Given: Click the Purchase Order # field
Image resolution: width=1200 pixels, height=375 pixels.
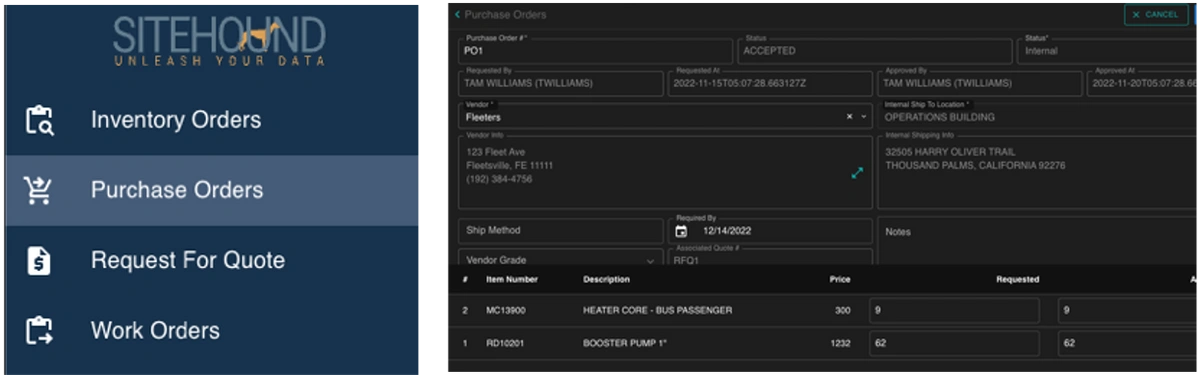Looking at the screenshot, I should tap(595, 50).
